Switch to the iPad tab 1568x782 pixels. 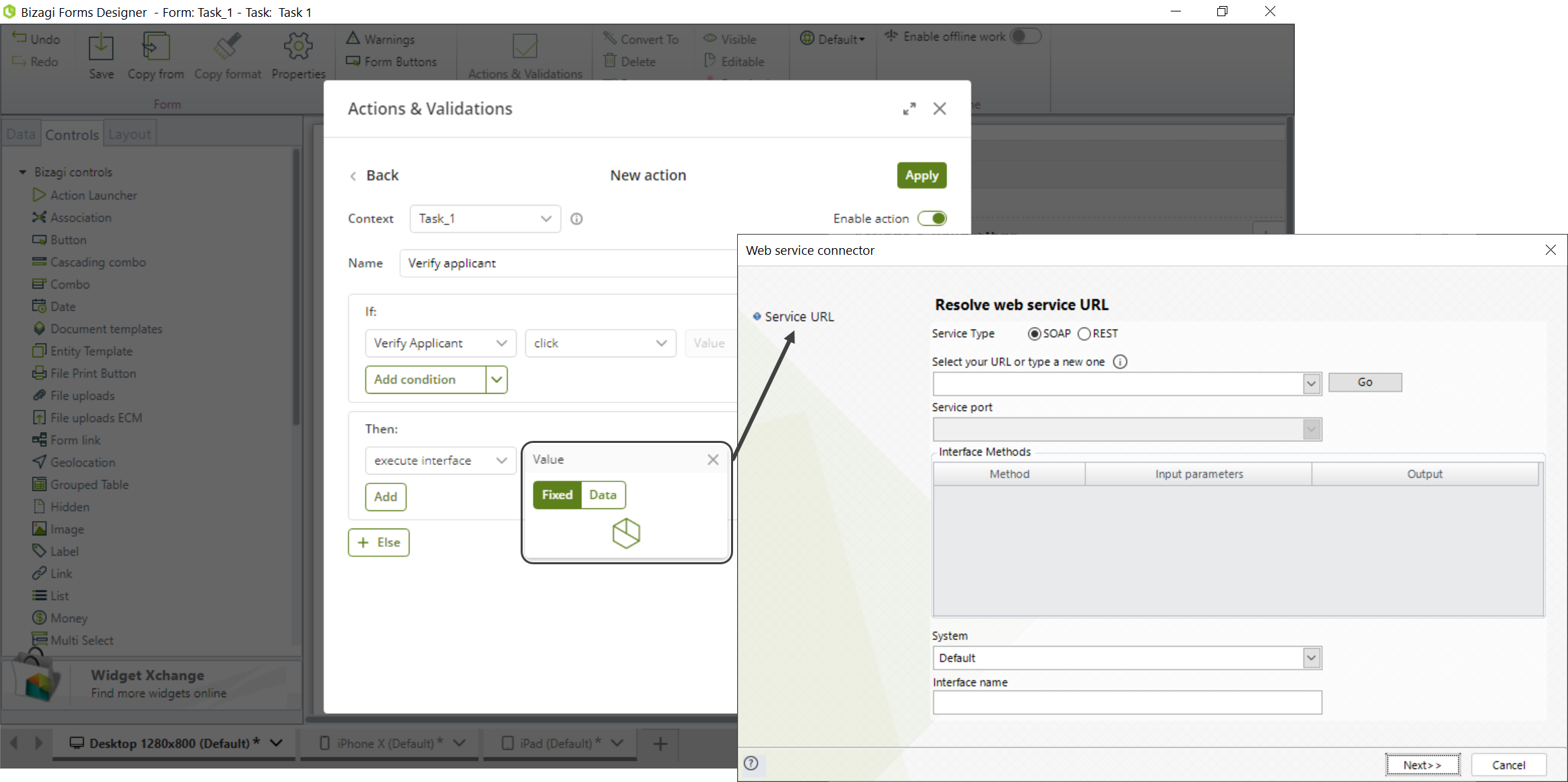click(x=560, y=743)
